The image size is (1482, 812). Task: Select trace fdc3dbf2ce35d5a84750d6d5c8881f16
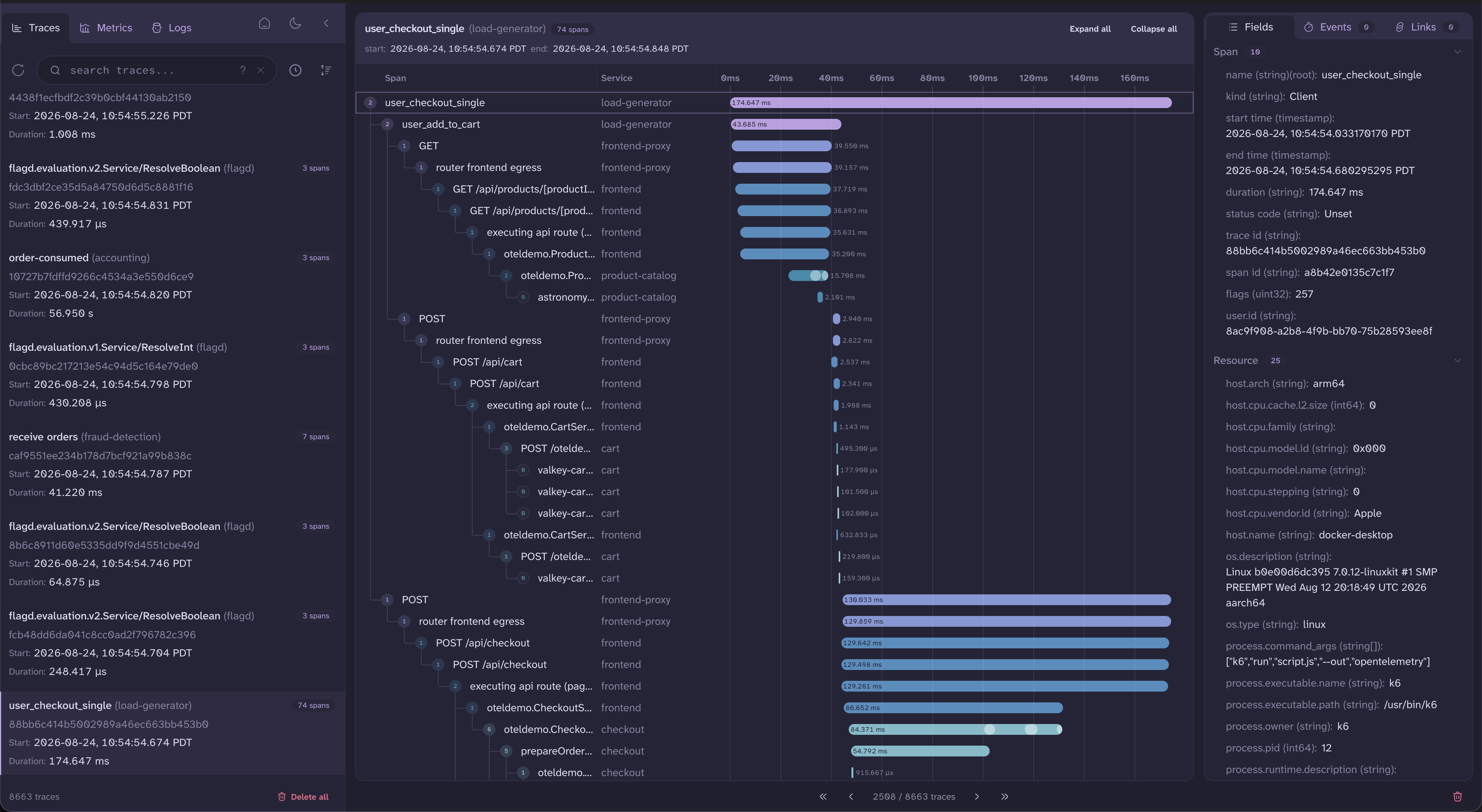(x=173, y=196)
